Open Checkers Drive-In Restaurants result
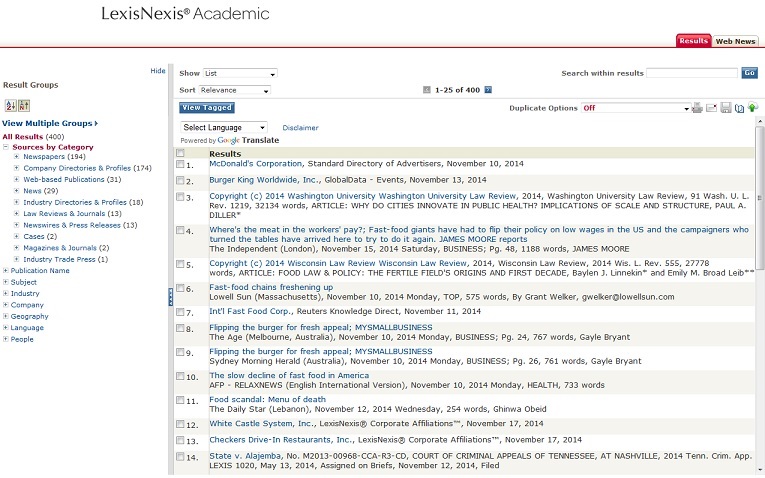This screenshot has width=765, height=478. [280, 440]
